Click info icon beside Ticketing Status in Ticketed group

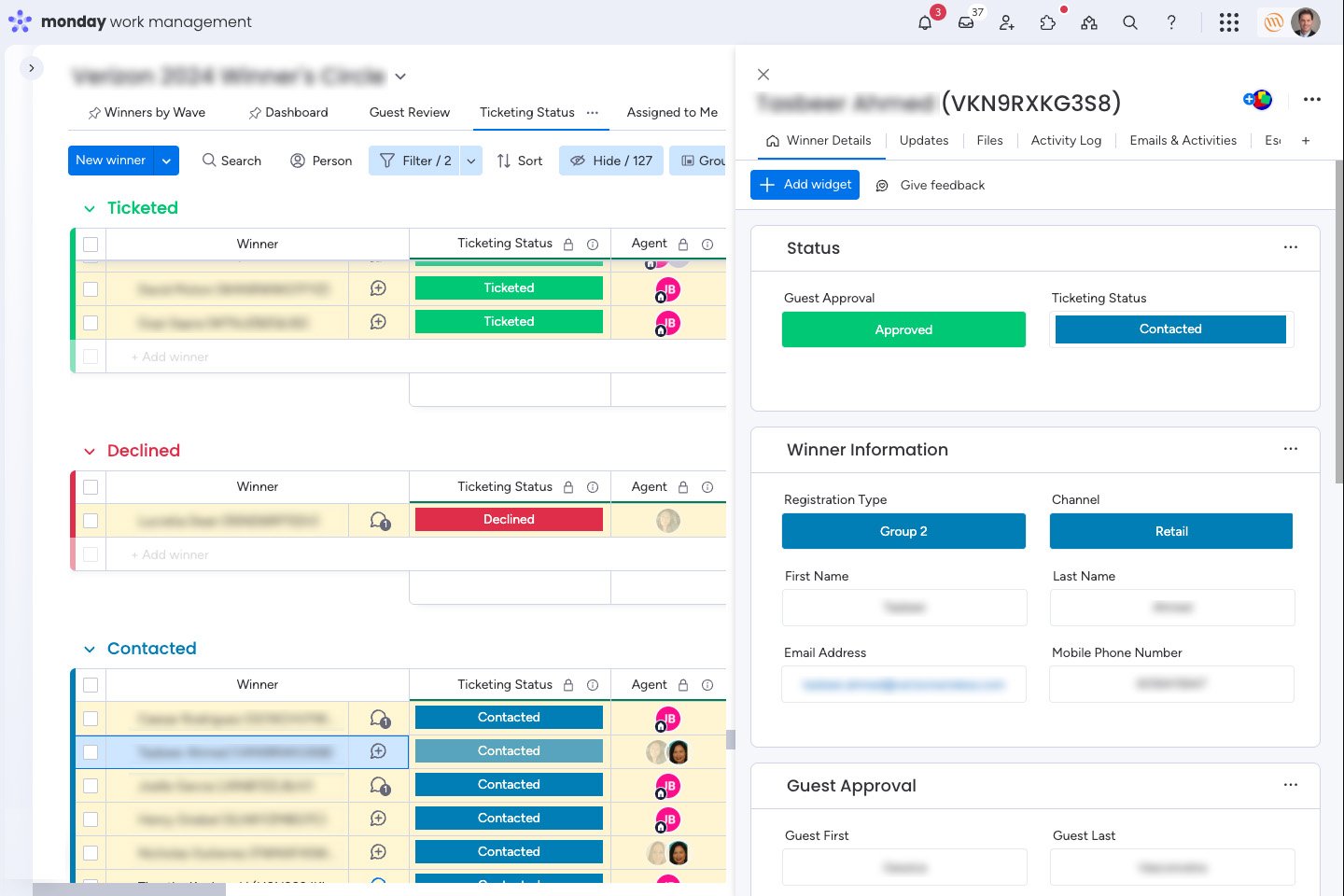pyautogui.click(x=593, y=245)
